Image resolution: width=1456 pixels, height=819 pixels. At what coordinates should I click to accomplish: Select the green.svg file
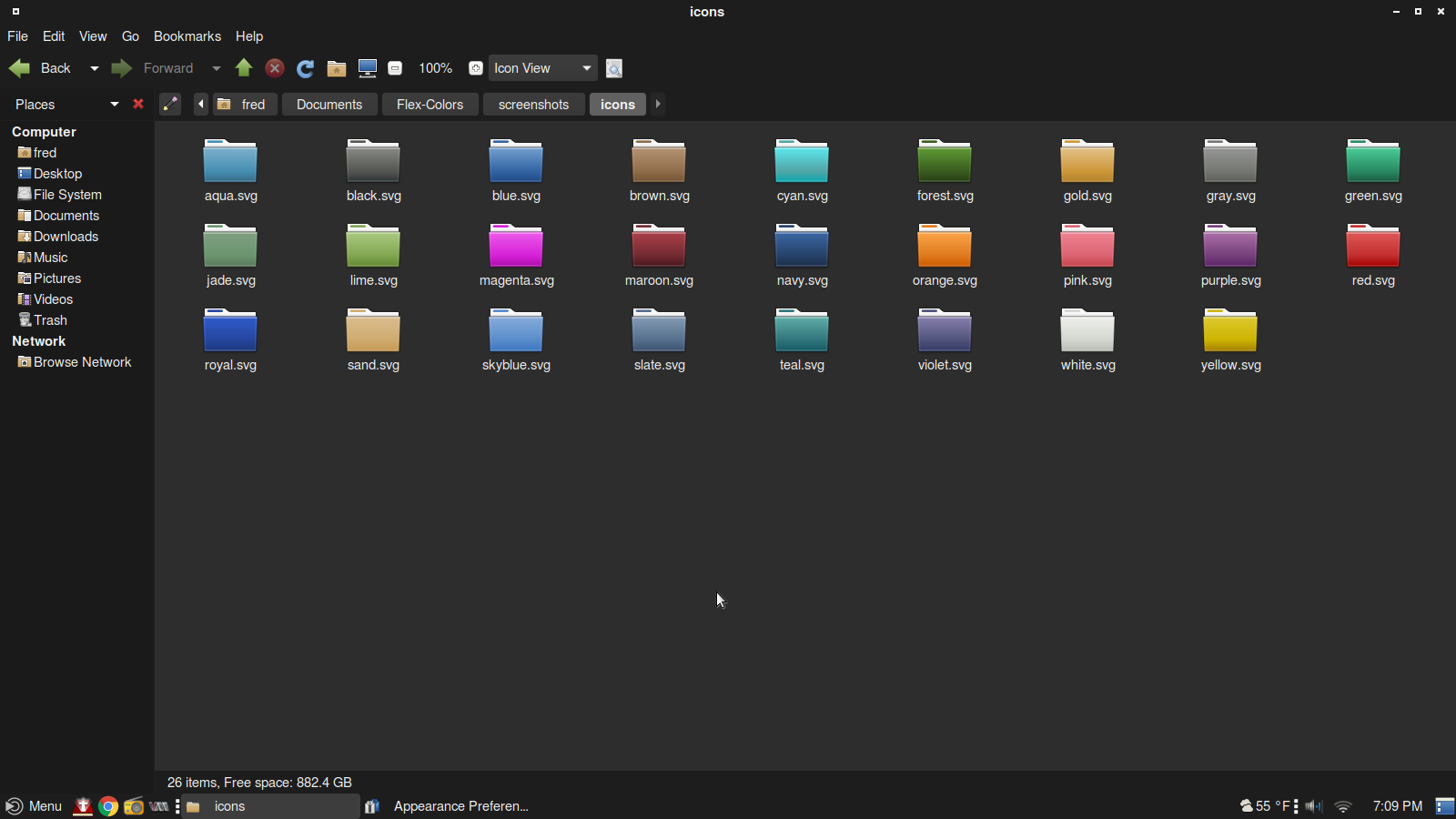tap(1373, 171)
